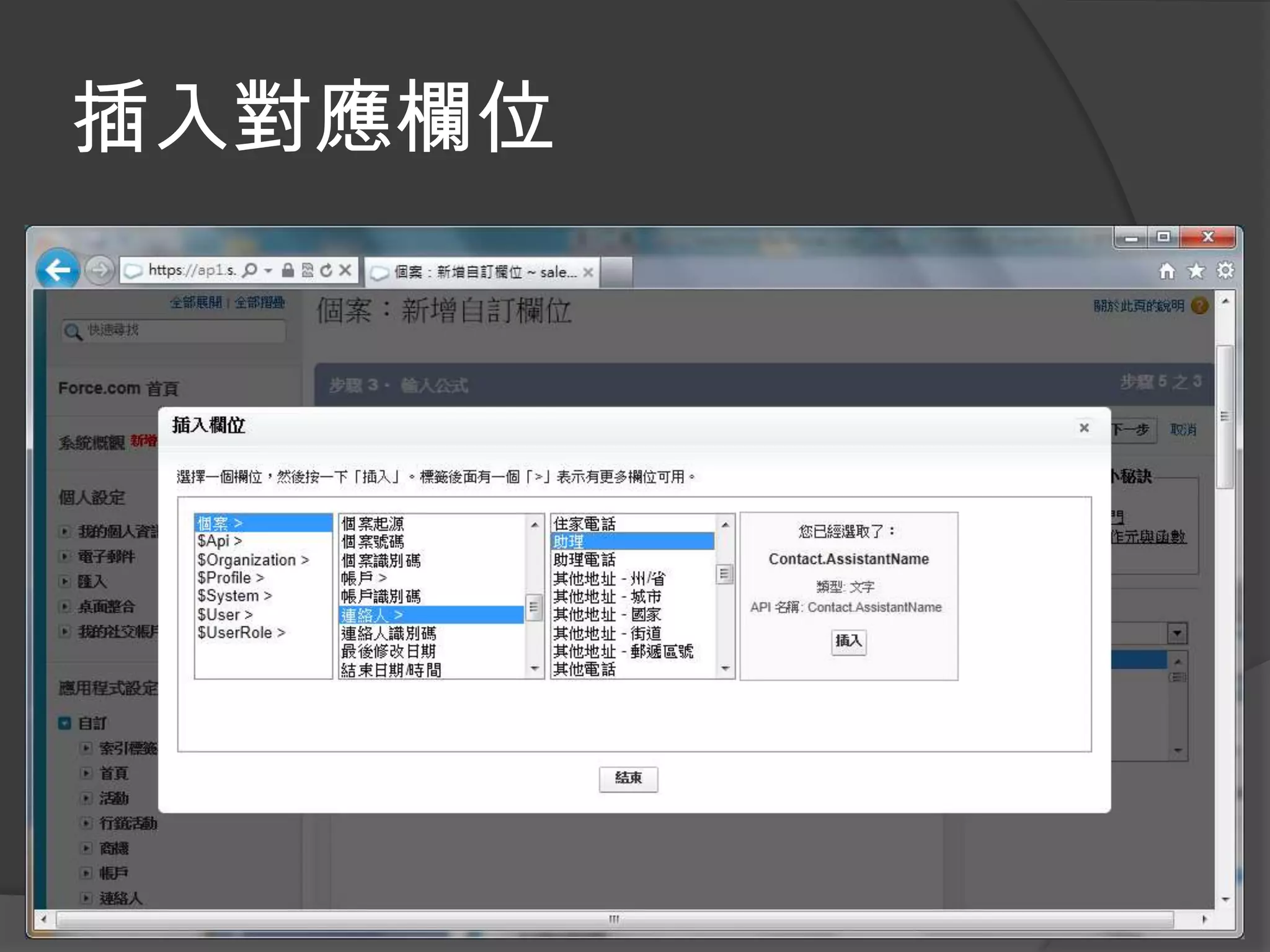Select 助理 in the third list
This screenshot has height=952, width=1270.
[633, 542]
